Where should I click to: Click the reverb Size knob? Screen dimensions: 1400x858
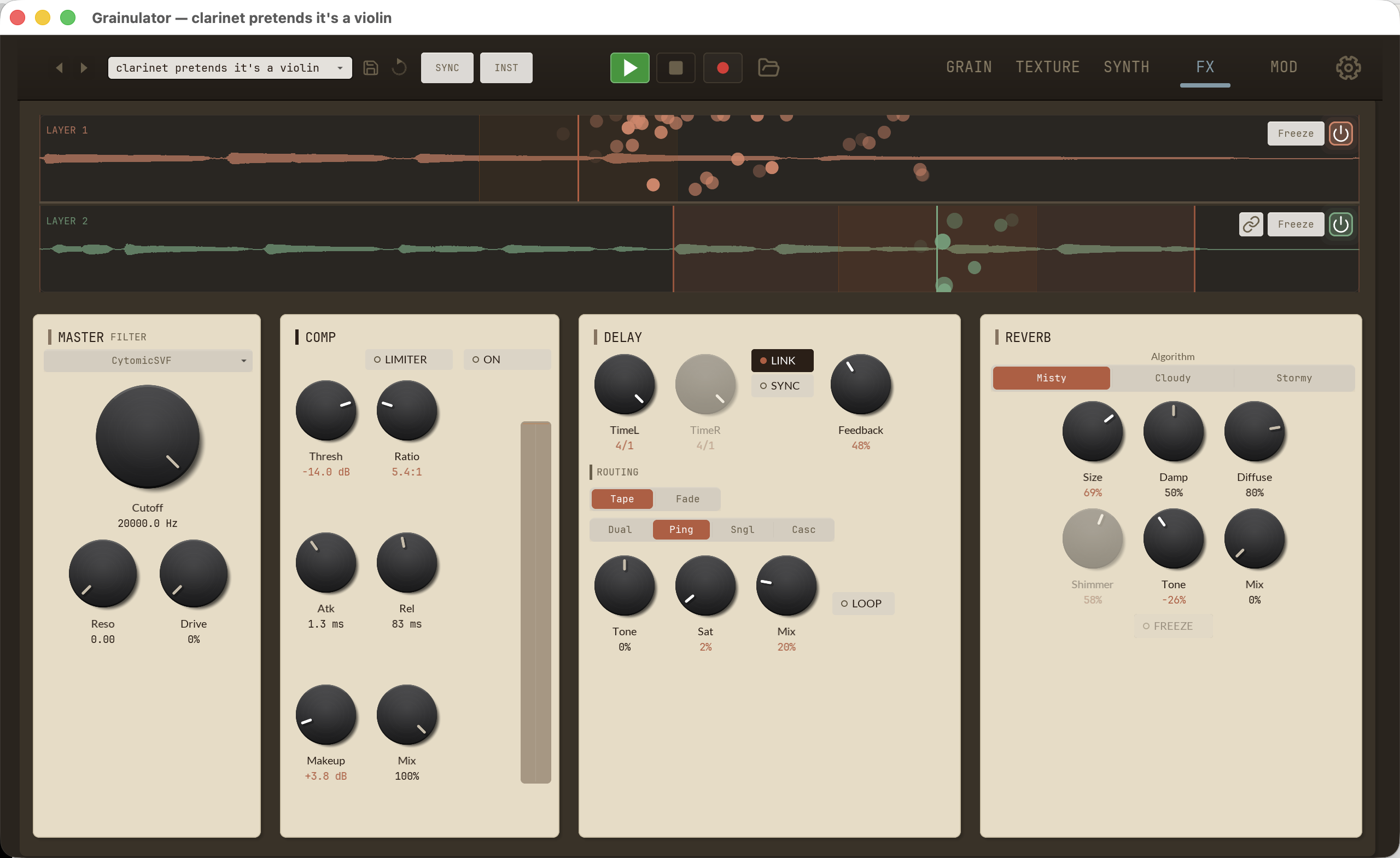[1092, 431]
